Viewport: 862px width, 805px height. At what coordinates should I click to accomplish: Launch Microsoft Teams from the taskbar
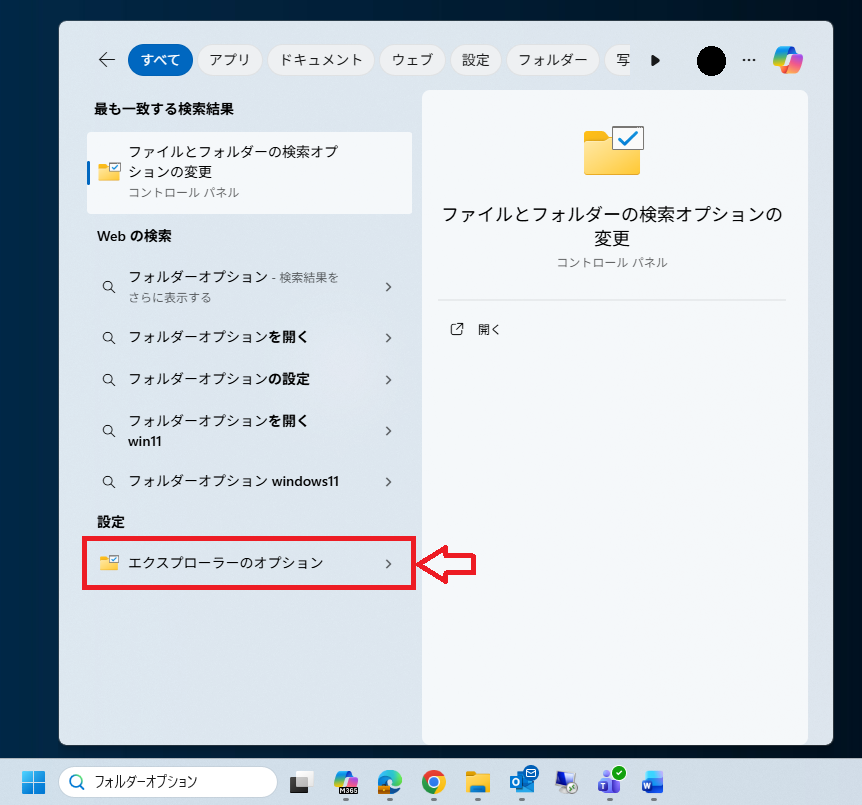tap(610, 783)
